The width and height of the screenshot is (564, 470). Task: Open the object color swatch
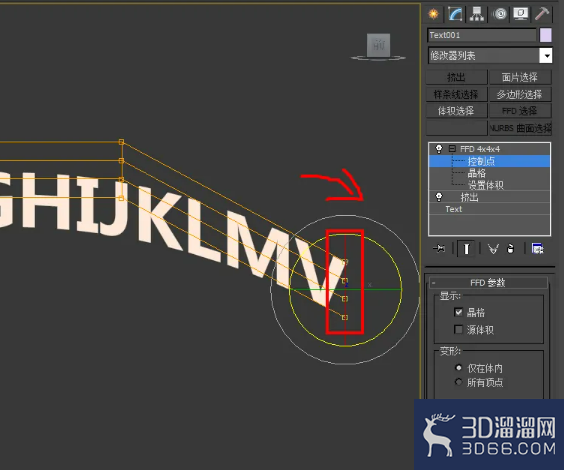[545, 35]
